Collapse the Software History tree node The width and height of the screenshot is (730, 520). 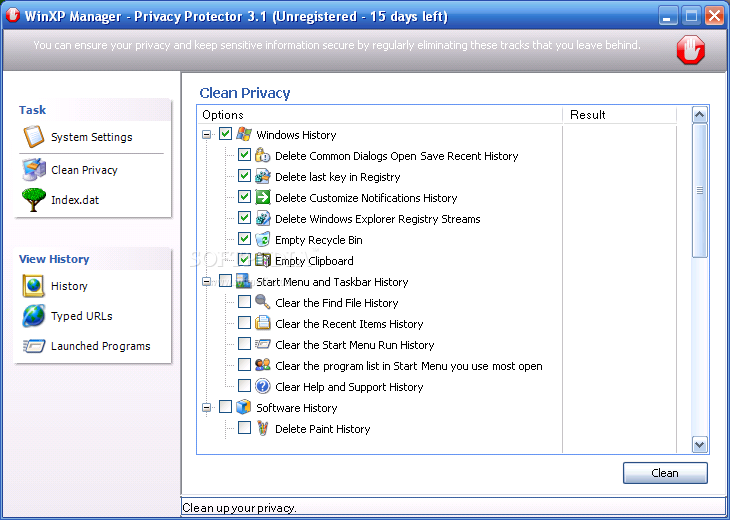(207, 408)
